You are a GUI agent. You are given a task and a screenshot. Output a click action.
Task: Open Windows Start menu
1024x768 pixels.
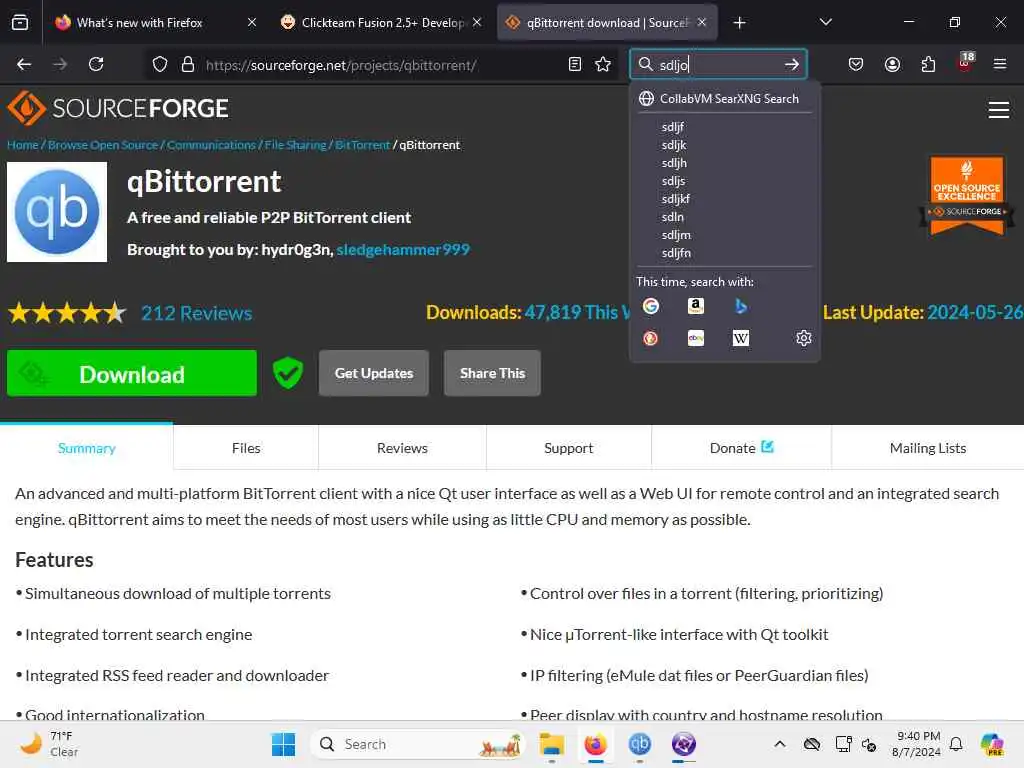[283, 744]
